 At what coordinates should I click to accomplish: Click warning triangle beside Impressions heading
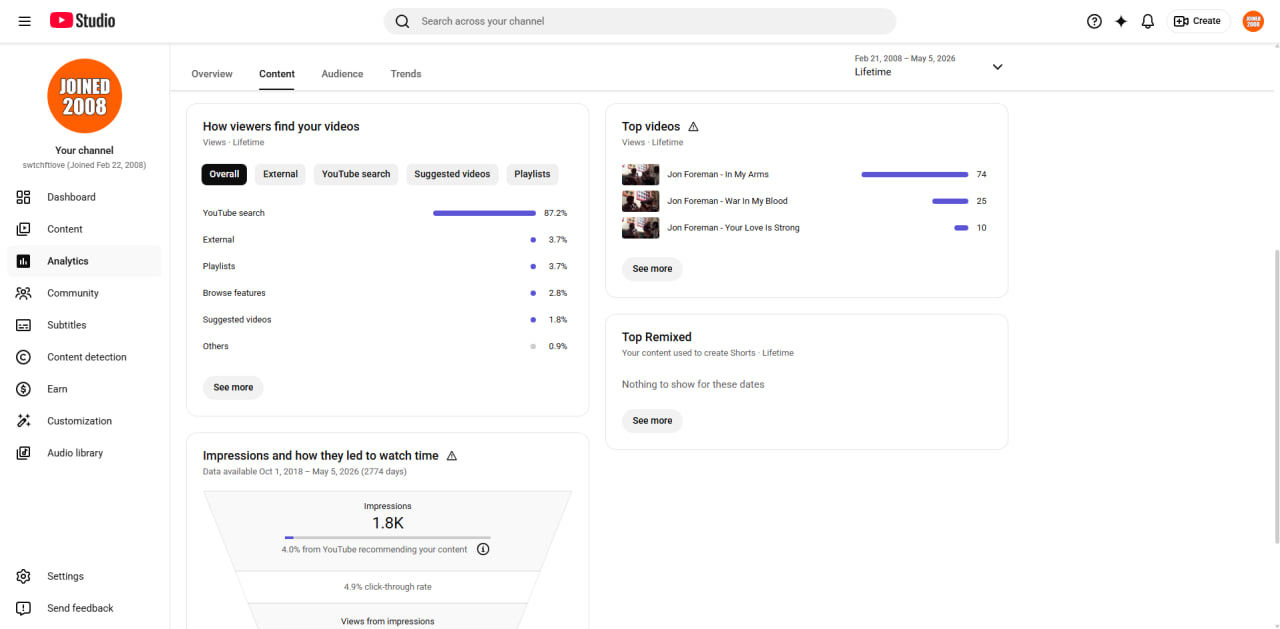pyautogui.click(x=452, y=456)
